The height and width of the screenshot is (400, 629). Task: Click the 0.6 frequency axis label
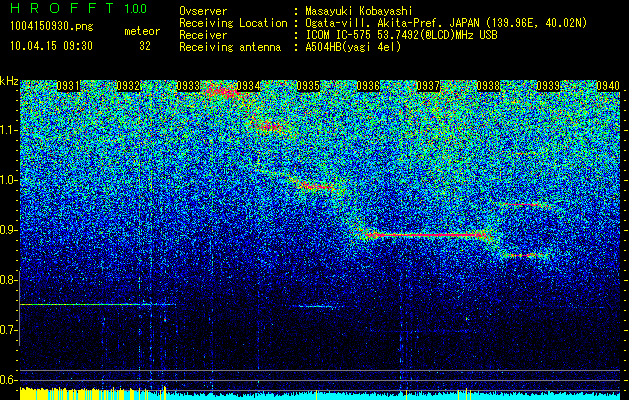8,380
